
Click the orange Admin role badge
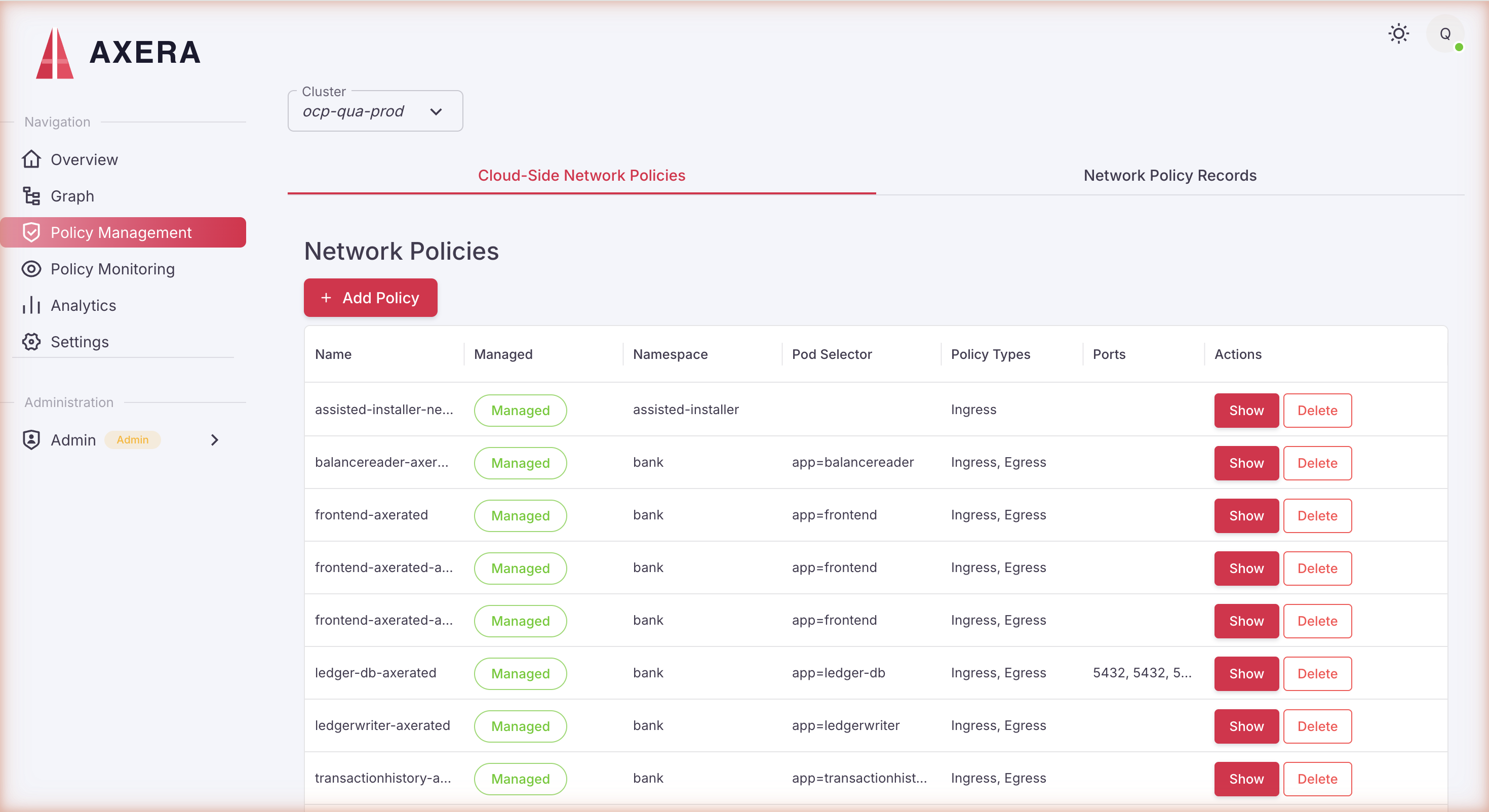(x=132, y=440)
